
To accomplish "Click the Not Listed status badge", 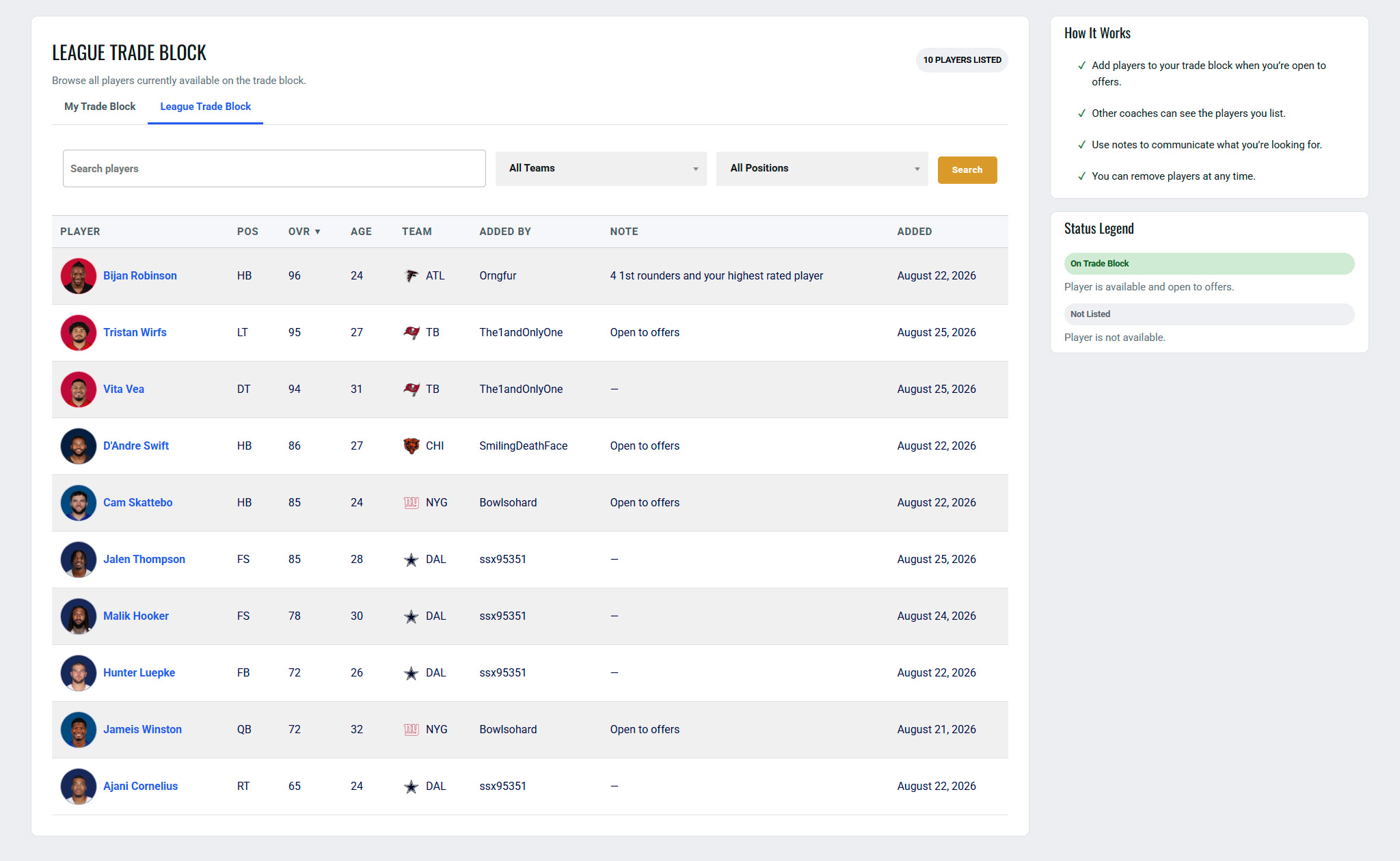I will (1209, 314).
